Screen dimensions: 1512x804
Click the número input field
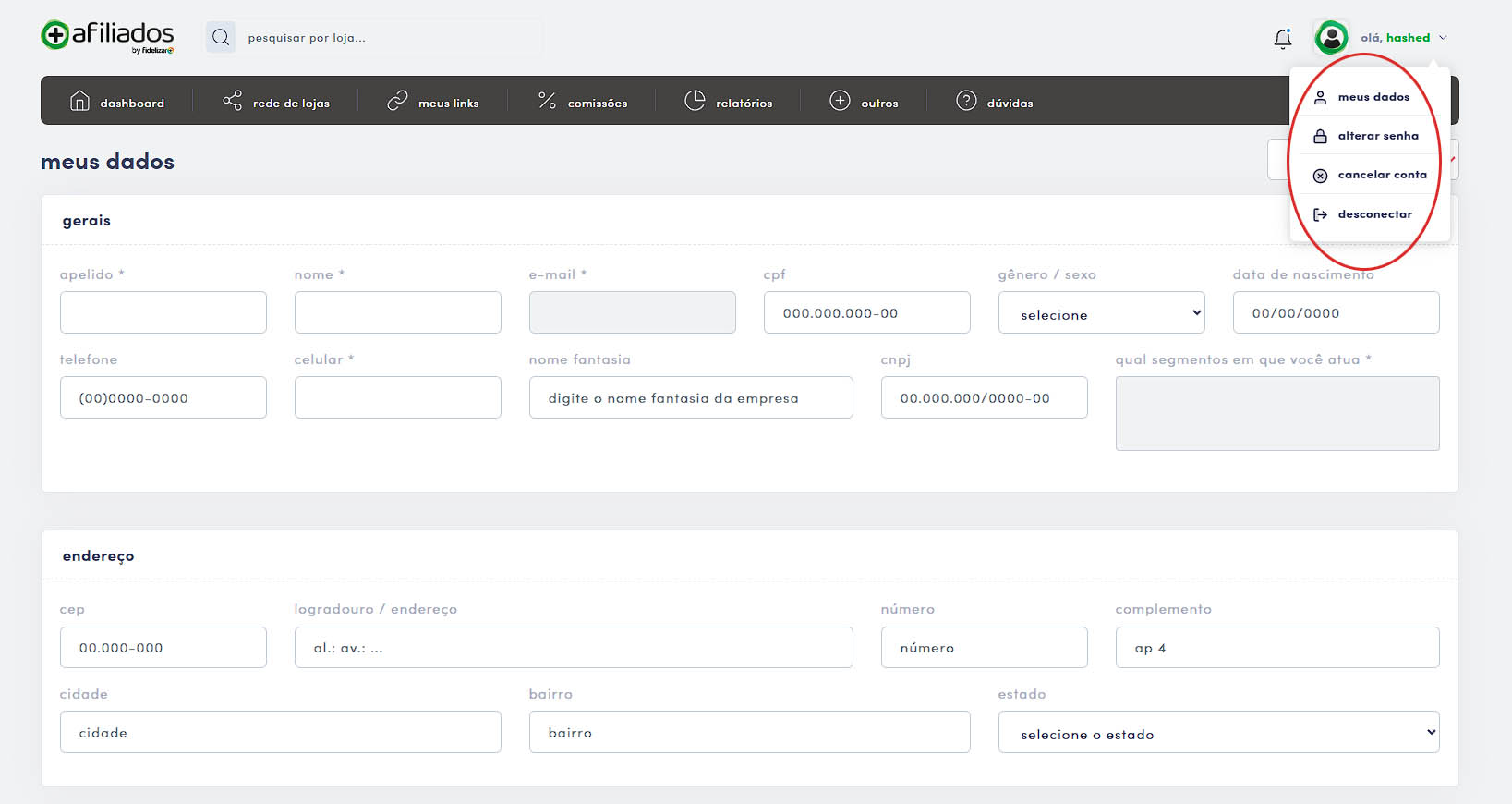pos(985,647)
